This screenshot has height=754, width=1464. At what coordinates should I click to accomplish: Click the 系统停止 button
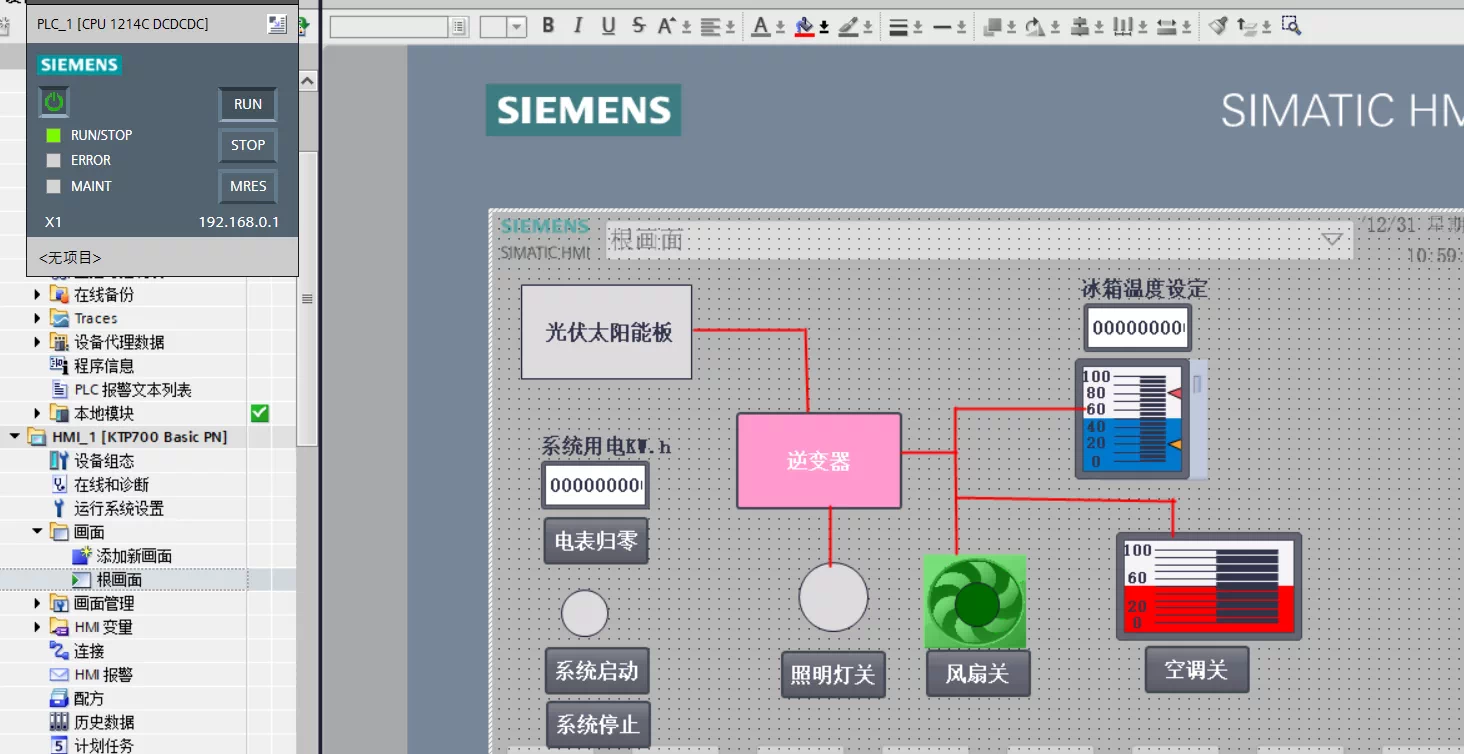pyautogui.click(x=598, y=724)
